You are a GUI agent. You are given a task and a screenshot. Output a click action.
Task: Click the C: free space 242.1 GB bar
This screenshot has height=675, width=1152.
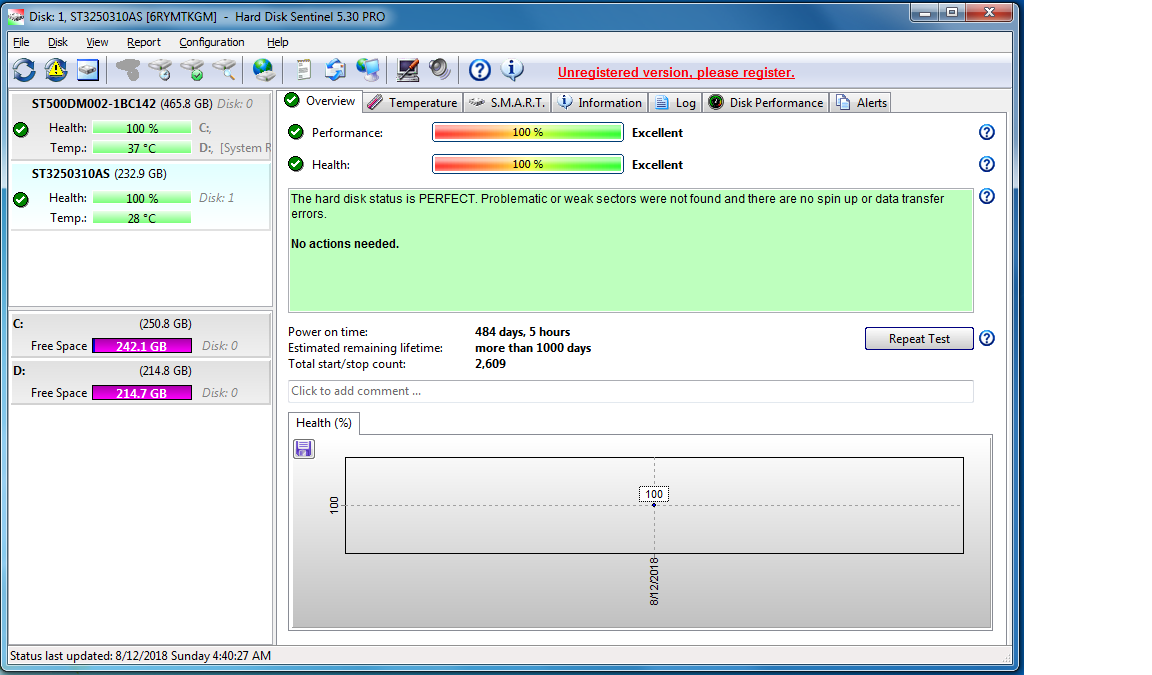pos(142,346)
